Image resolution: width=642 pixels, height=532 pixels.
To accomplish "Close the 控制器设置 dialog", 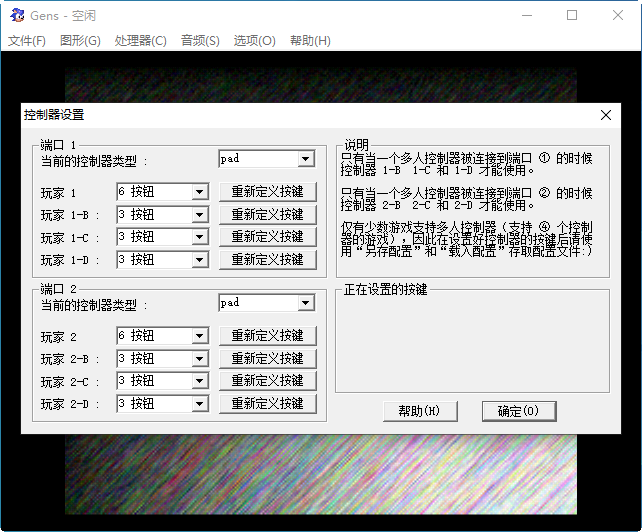I will click(605, 115).
